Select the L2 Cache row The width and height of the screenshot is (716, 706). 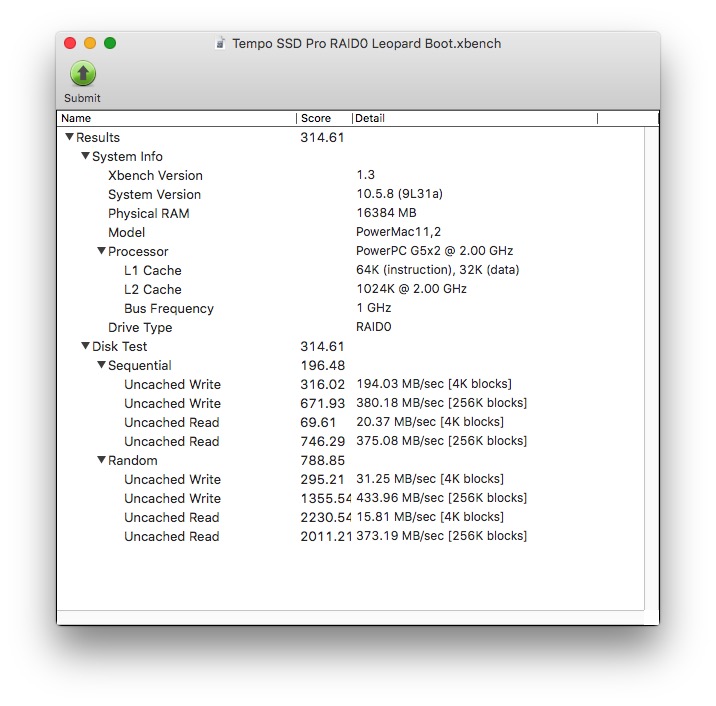coord(351,289)
